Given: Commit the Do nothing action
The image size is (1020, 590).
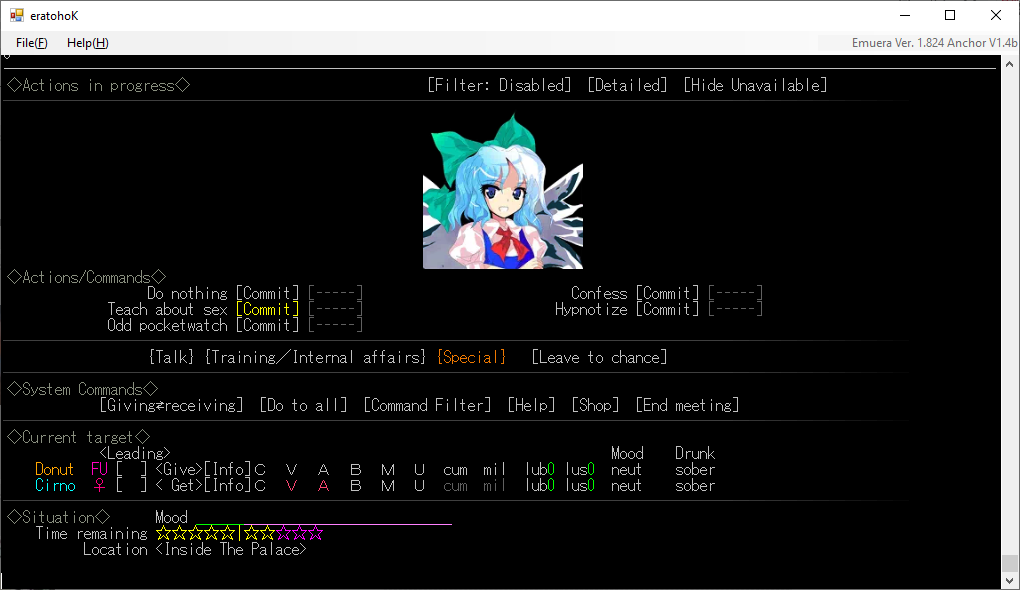Looking at the screenshot, I should point(267,293).
